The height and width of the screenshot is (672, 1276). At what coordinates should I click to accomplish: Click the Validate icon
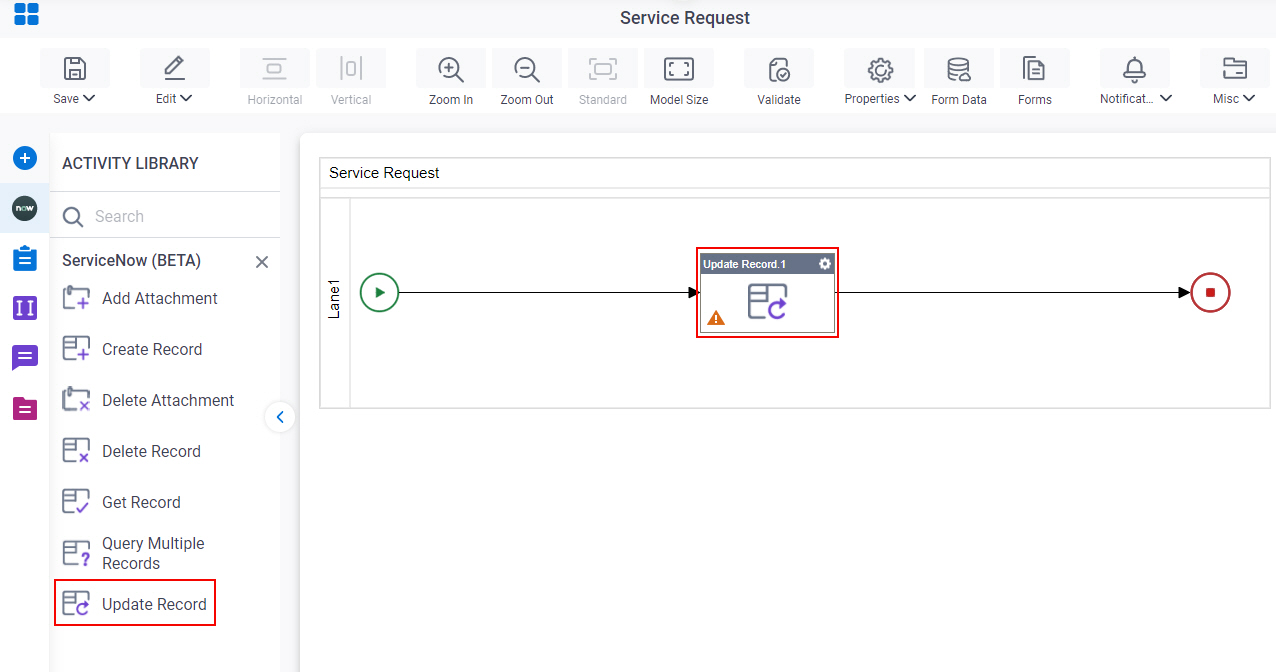pyautogui.click(x=779, y=69)
